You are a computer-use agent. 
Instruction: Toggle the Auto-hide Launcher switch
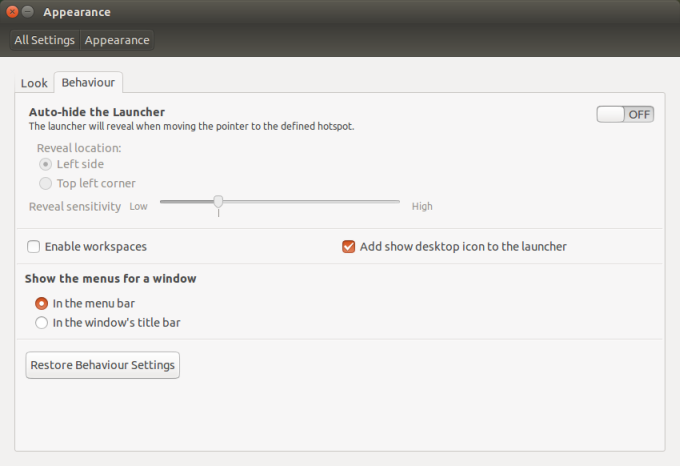click(625, 114)
